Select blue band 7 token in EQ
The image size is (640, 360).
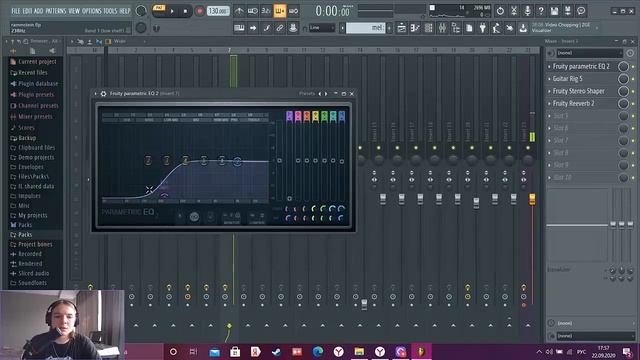[x=342, y=116]
